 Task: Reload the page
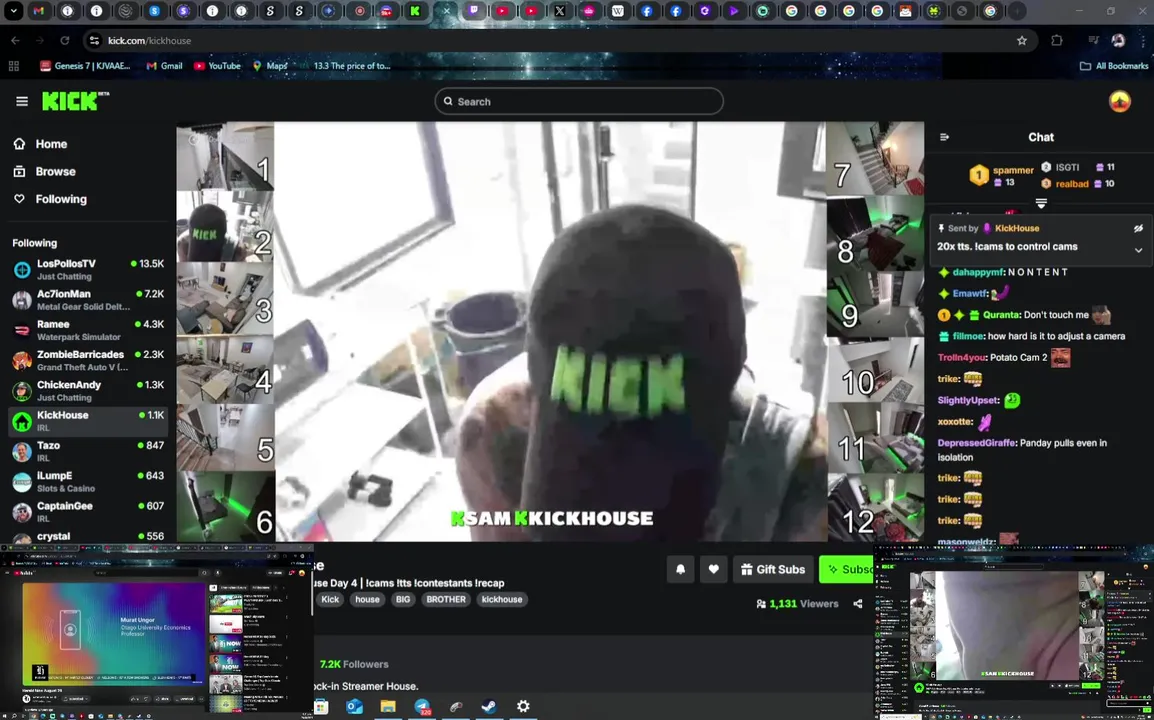click(x=65, y=40)
